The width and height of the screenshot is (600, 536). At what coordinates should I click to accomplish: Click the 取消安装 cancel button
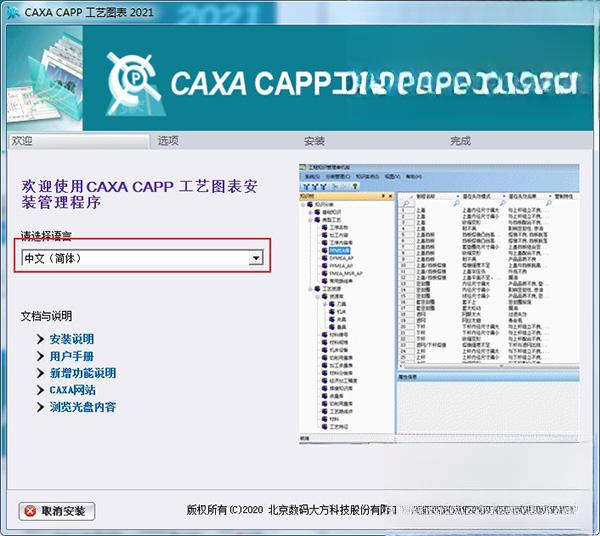pyautogui.click(x=57, y=511)
